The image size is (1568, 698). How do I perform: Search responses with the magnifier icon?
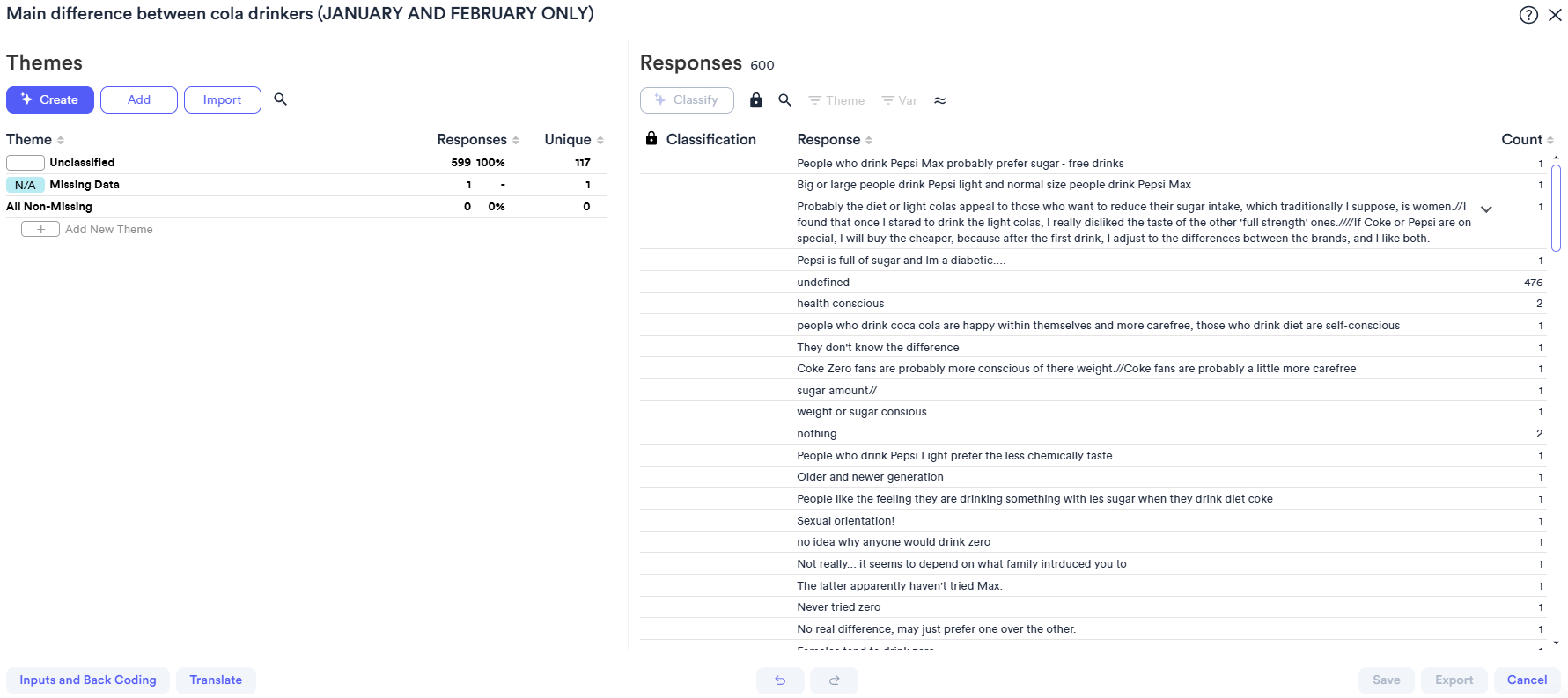click(784, 100)
